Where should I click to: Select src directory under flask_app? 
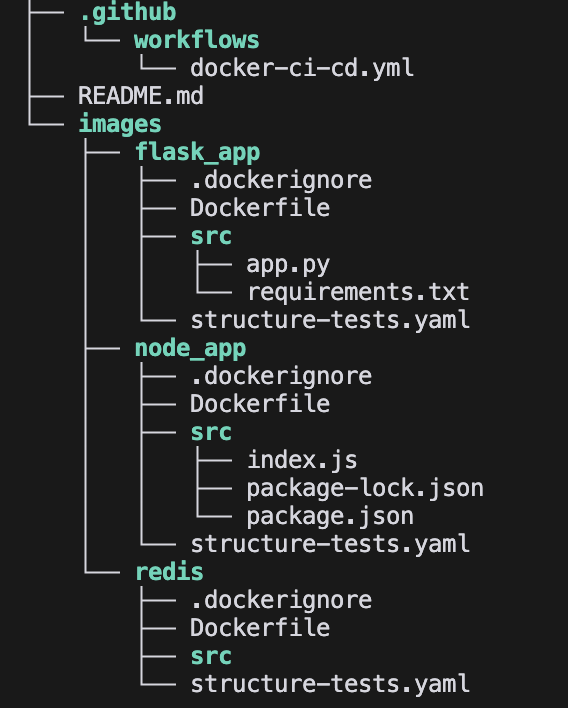coord(211,236)
